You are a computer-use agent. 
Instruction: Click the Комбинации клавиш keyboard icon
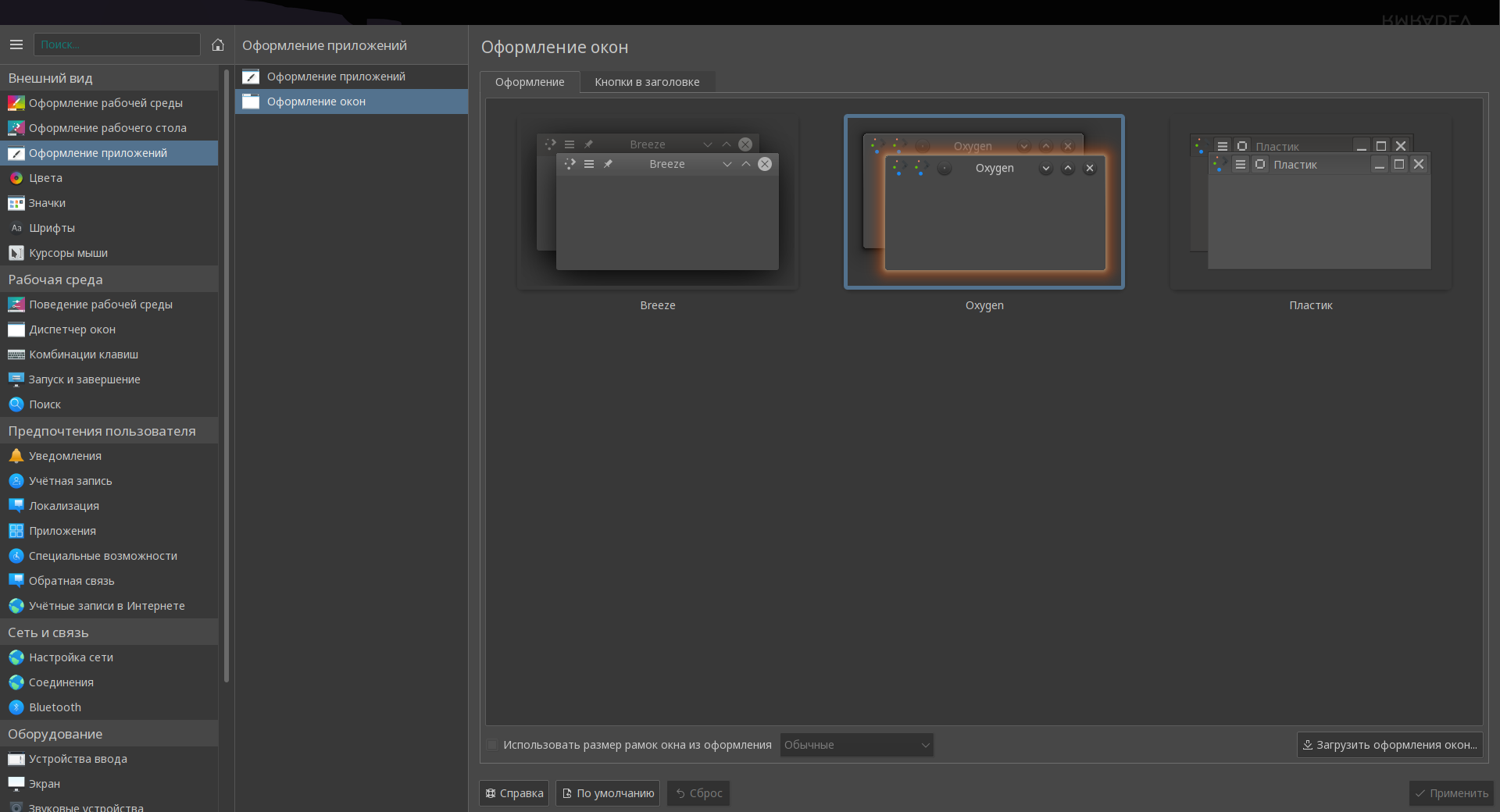point(16,354)
